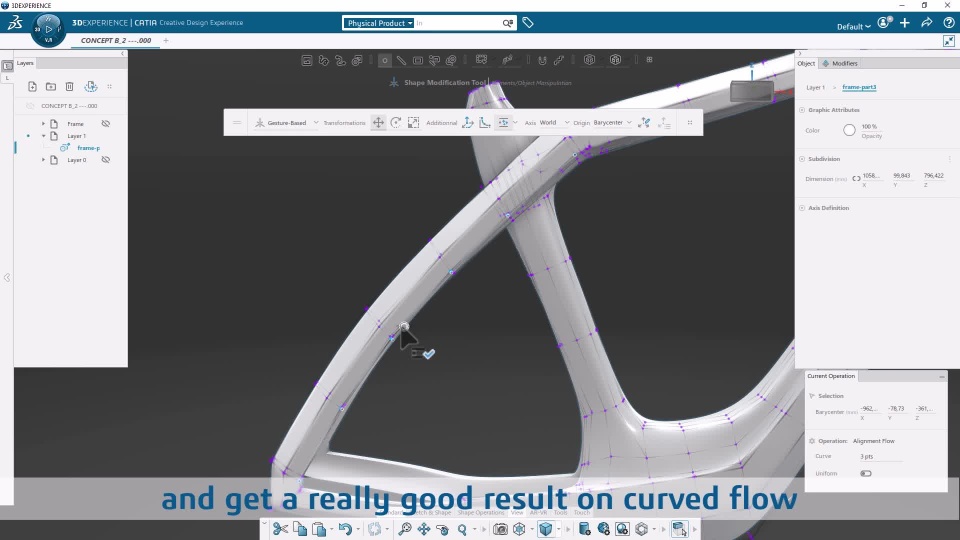Screen dimensions: 960x540
Task: Click the 100 % Opacity value
Action: pos(869,127)
